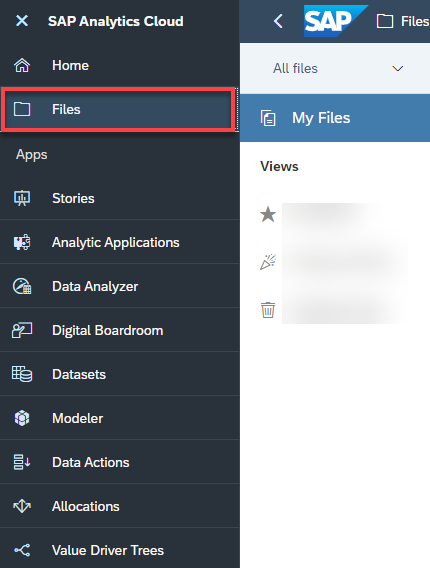Open the Modeler cube icon
Image resolution: width=430 pixels, height=568 pixels.
pos(22,418)
